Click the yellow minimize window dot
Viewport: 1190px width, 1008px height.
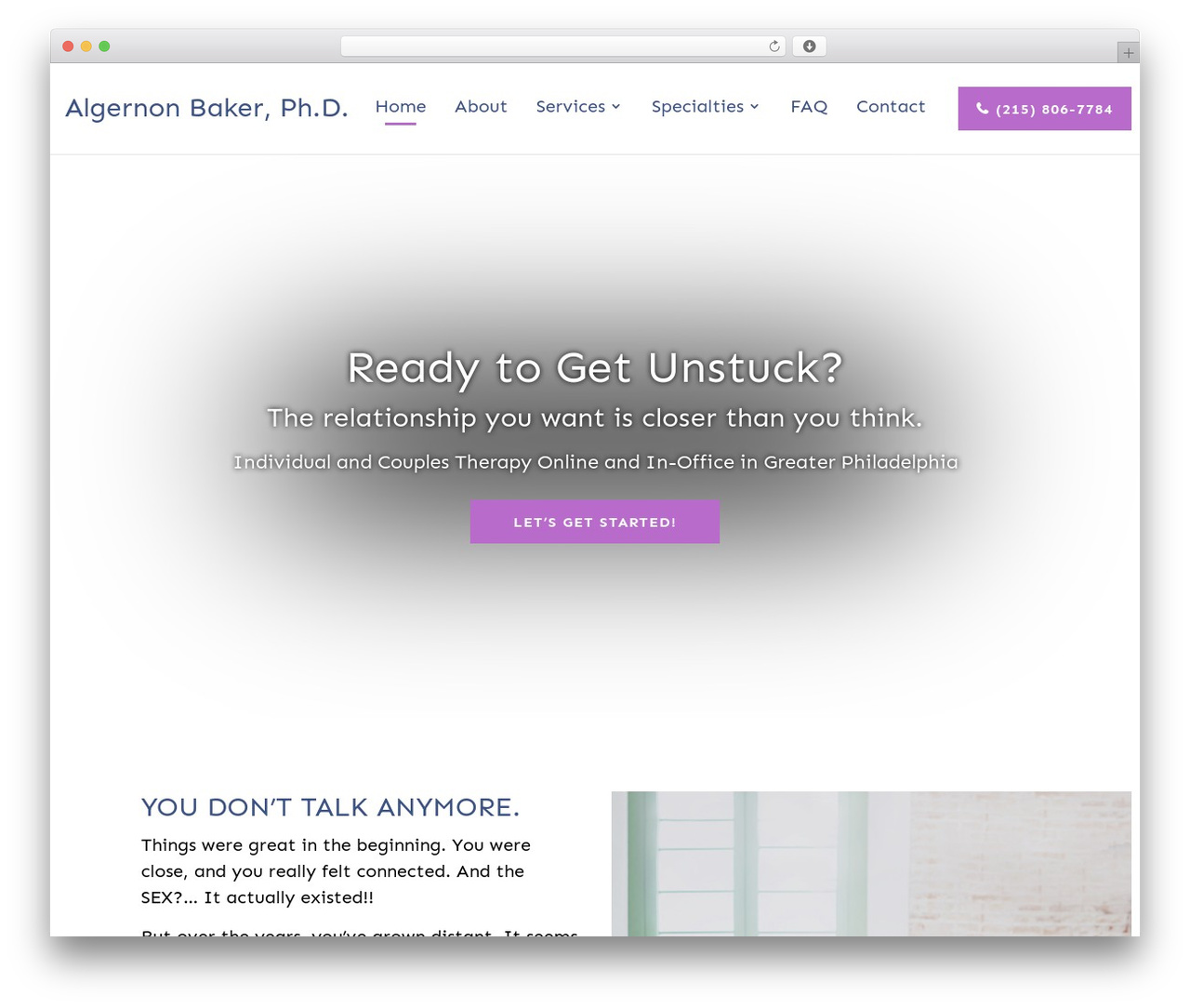click(x=86, y=46)
